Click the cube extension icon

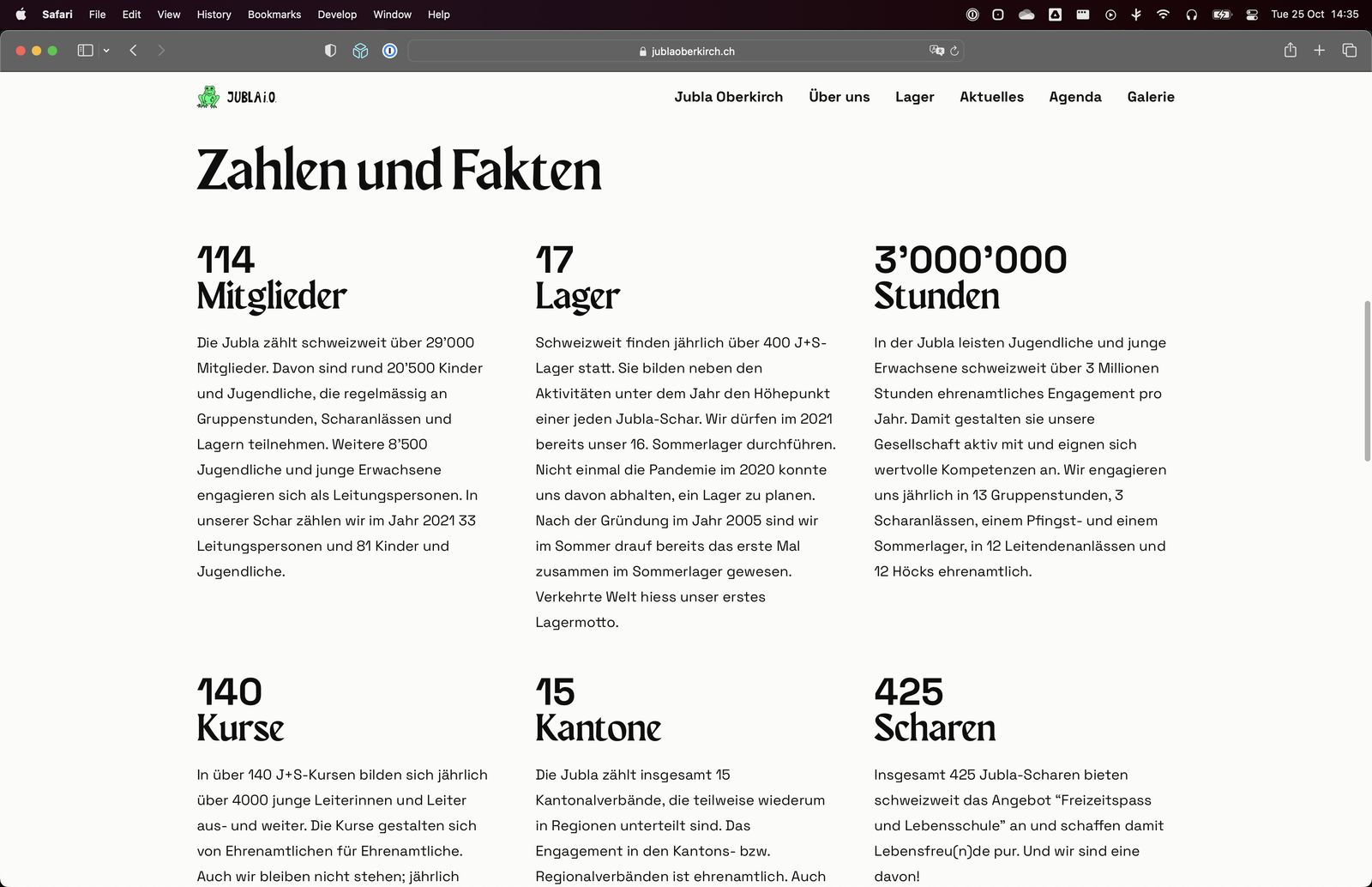pyautogui.click(x=360, y=51)
